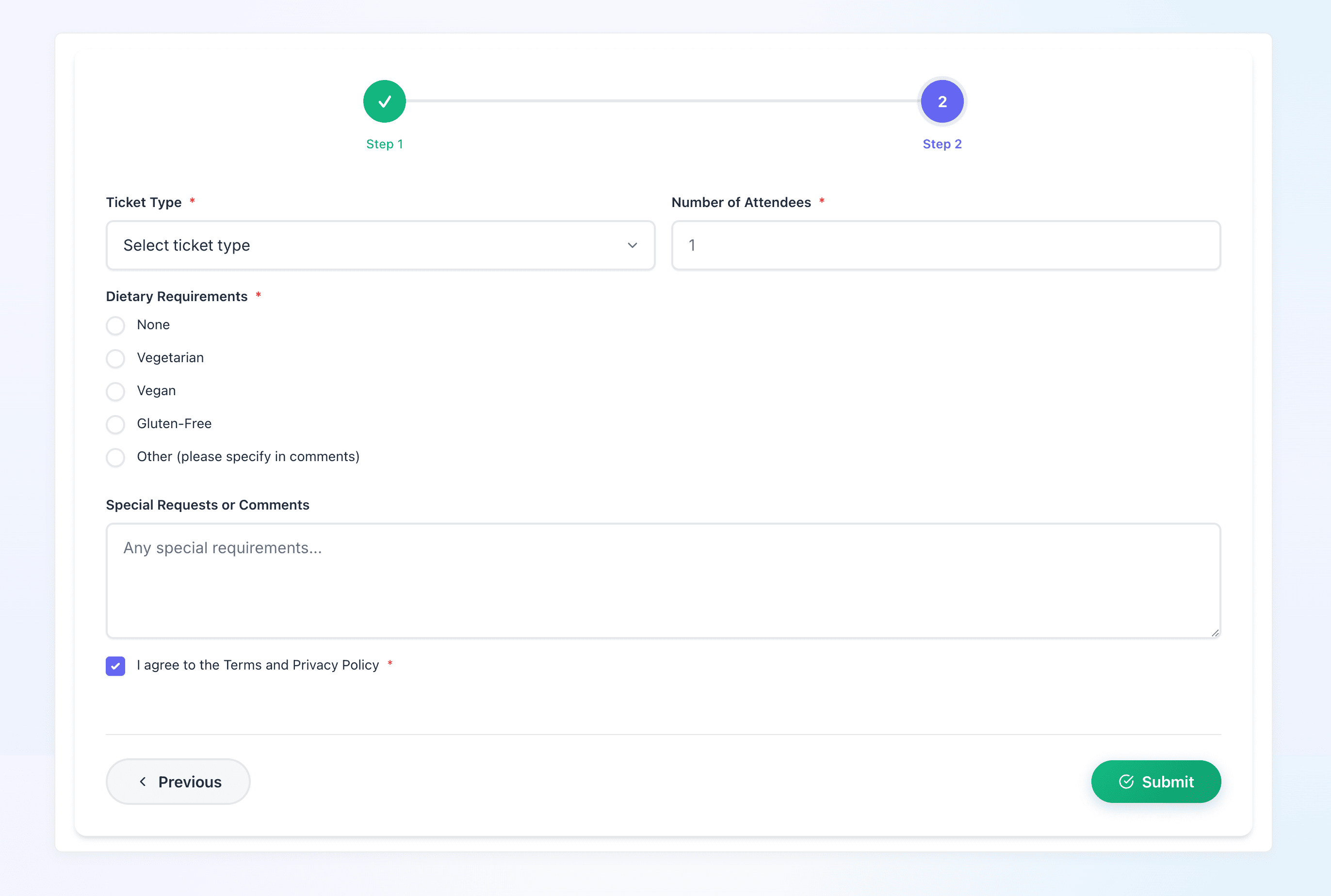Screen dimensions: 1331x896
Task: Go back with the Previous button
Action: (x=178, y=781)
